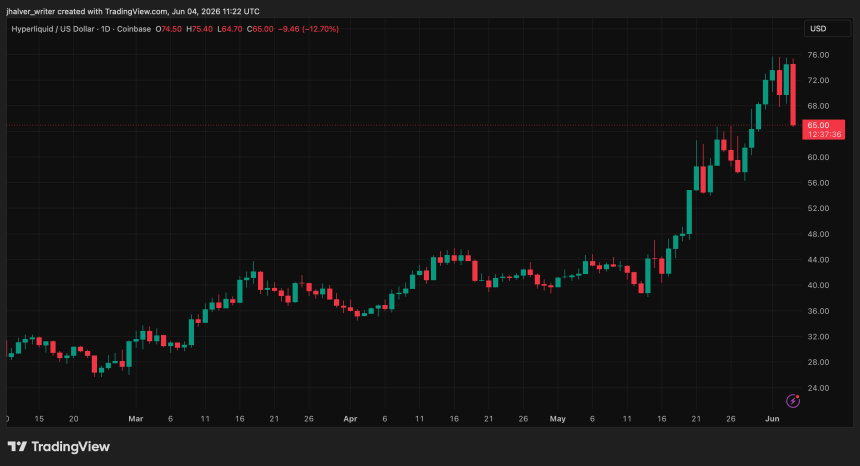This screenshot has width=860, height=466.
Task: Click the C65.00 close value in legend
Action: coord(260,29)
